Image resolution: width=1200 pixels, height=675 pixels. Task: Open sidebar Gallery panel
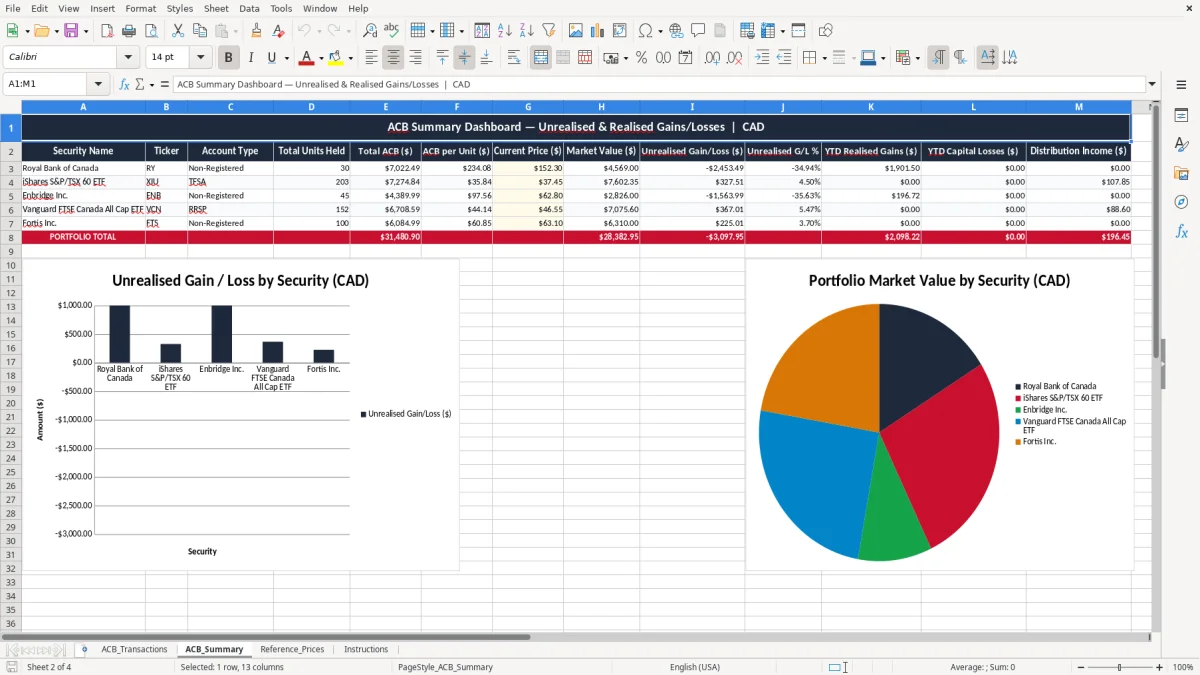click(1181, 174)
